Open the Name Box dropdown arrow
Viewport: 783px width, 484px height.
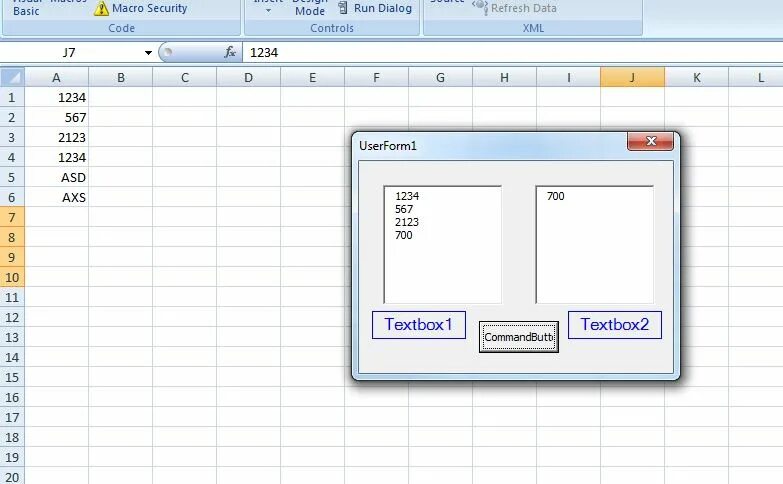[x=148, y=52]
